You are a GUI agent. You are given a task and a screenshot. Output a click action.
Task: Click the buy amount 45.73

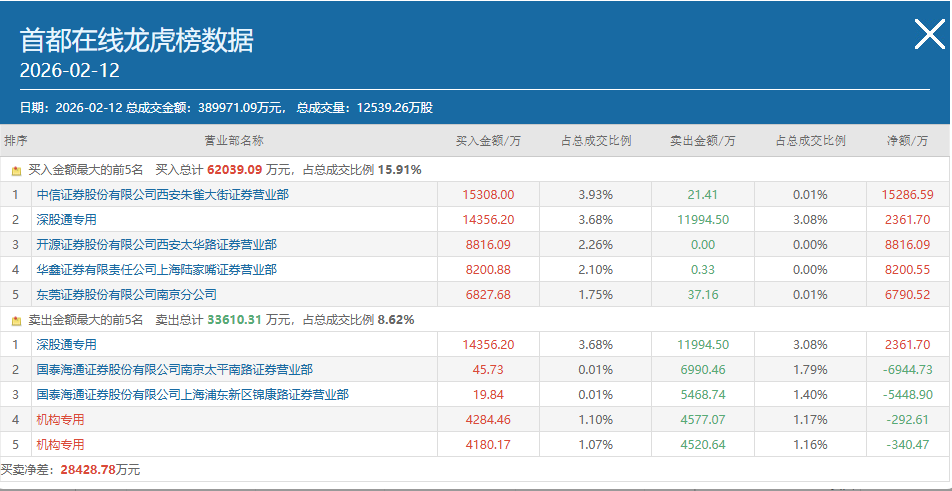[x=488, y=370]
